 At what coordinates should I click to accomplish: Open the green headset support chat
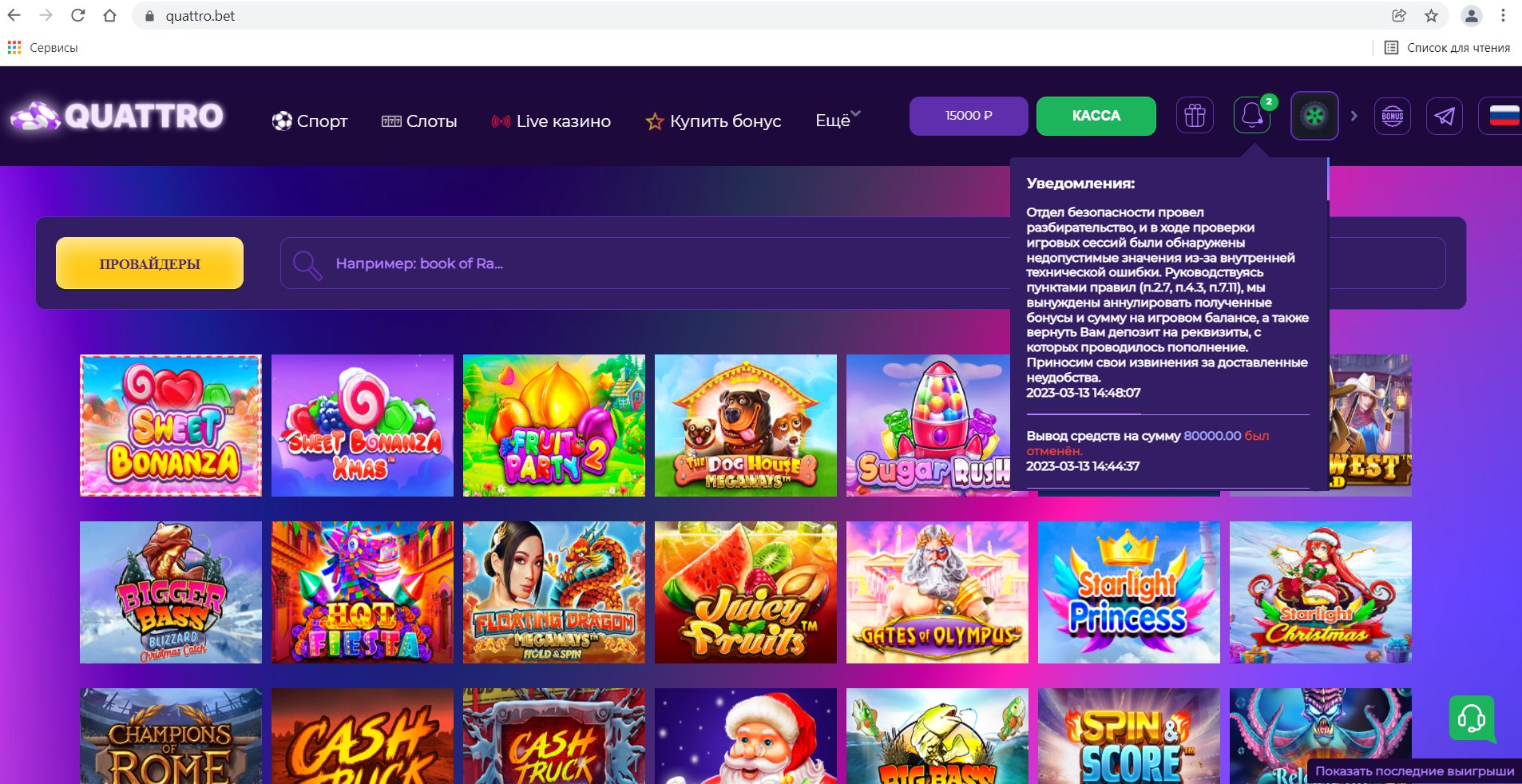(x=1471, y=719)
